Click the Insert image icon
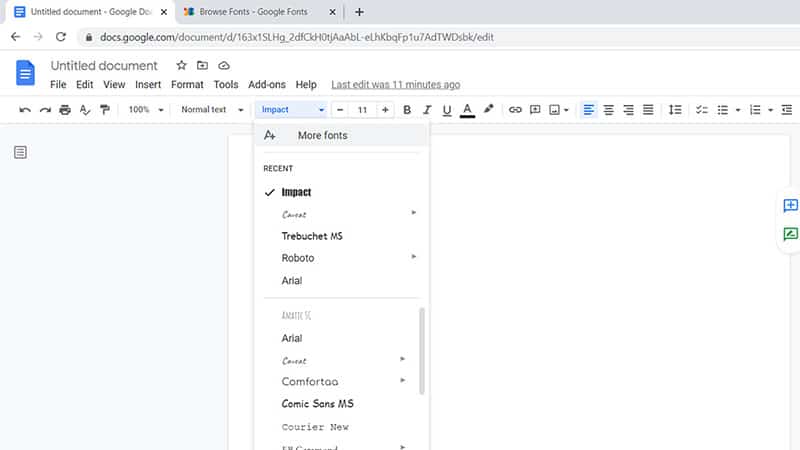The width and height of the screenshot is (800, 450). click(555, 110)
